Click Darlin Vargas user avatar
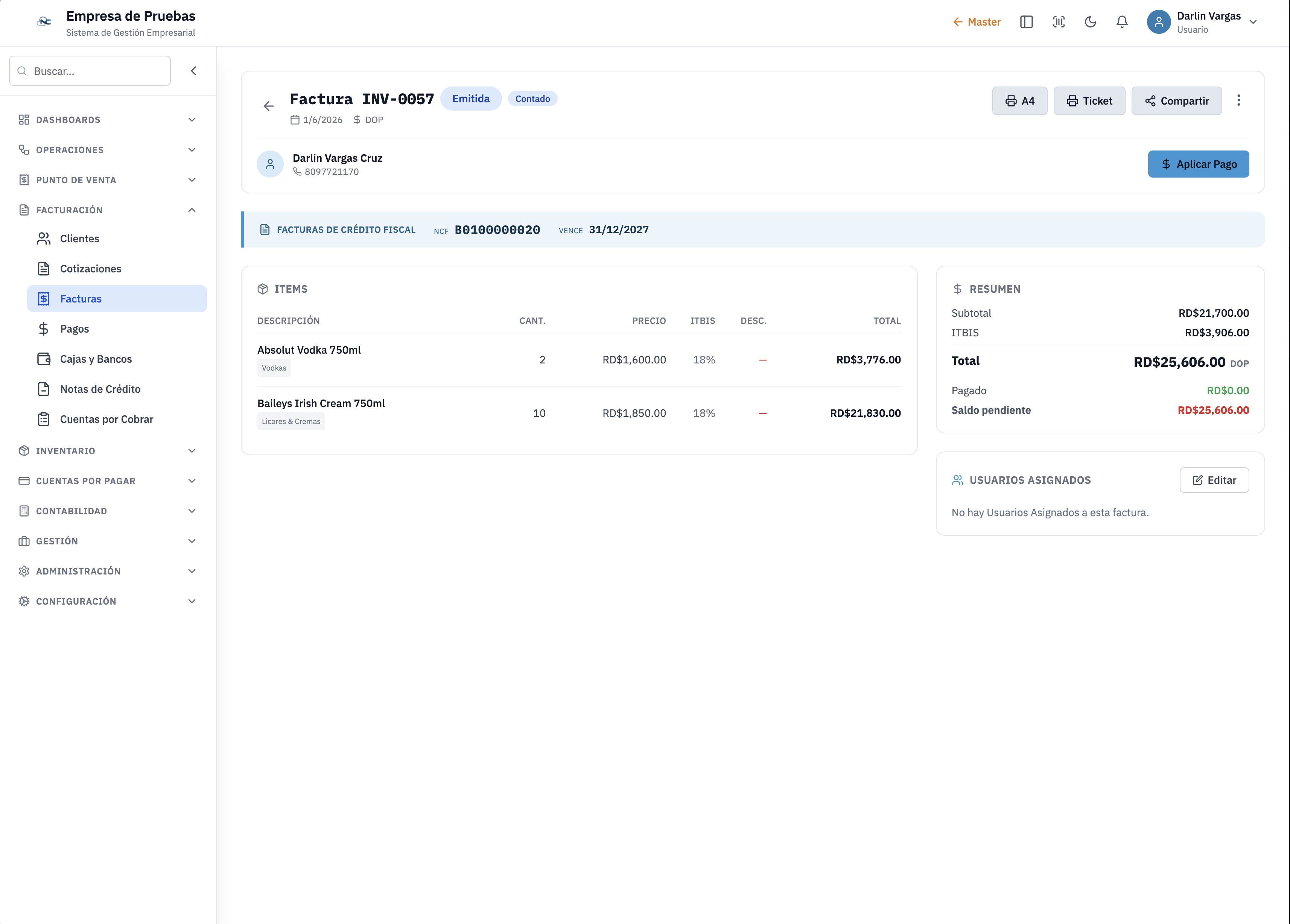 pos(1159,21)
